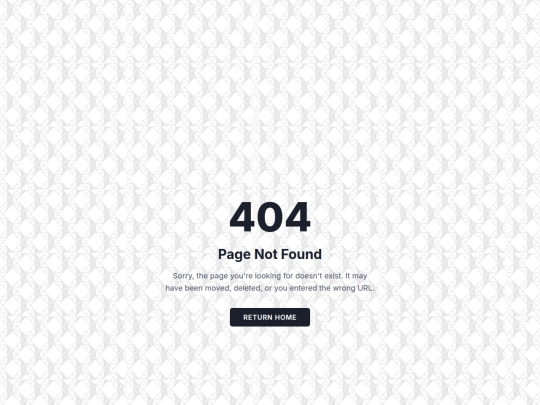Select the Page Not Found heading
This screenshot has width=540, height=405.
(x=270, y=254)
